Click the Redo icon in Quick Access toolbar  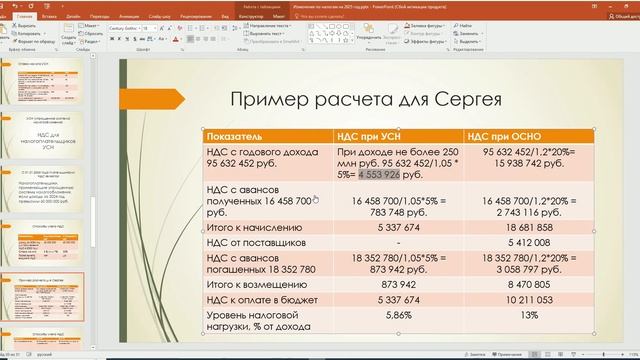(x=31, y=6)
